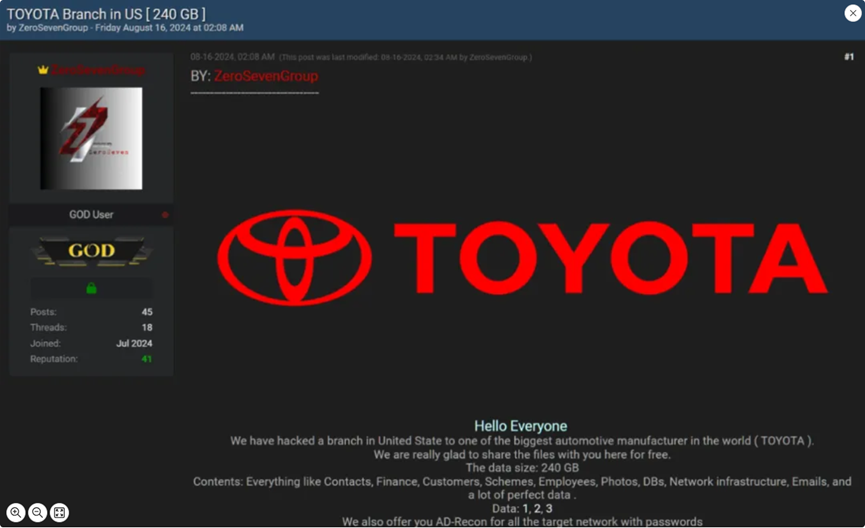The height and width of the screenshot is (528, 865).
Task: Open Data link 2
Action: (x=537, y=508)
